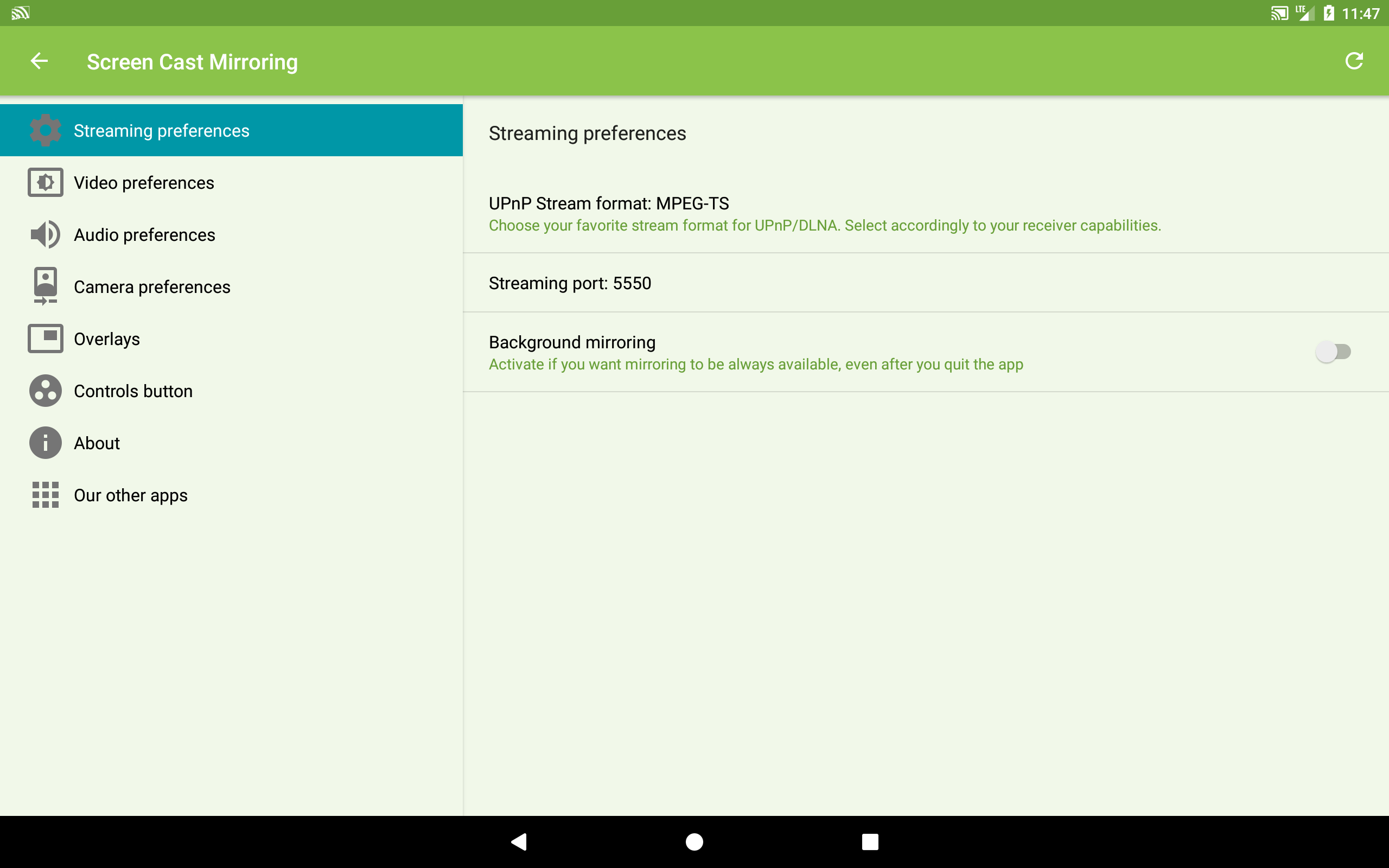Click the Controls button circle icon
This screenshot has width=1389, height=868.
[46, 391]
